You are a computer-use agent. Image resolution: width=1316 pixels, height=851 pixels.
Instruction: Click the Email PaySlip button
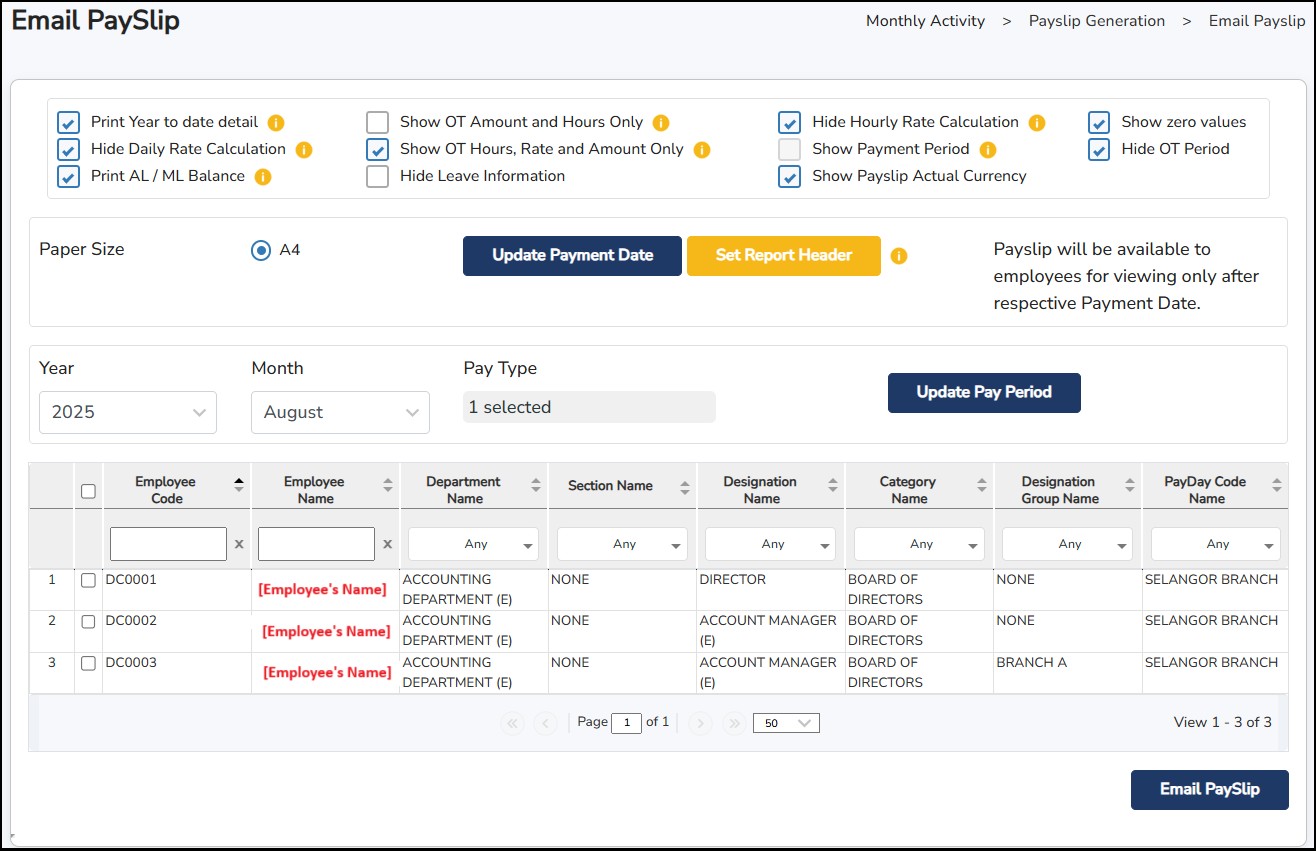pyautogui.click(x=1209, y=789)
